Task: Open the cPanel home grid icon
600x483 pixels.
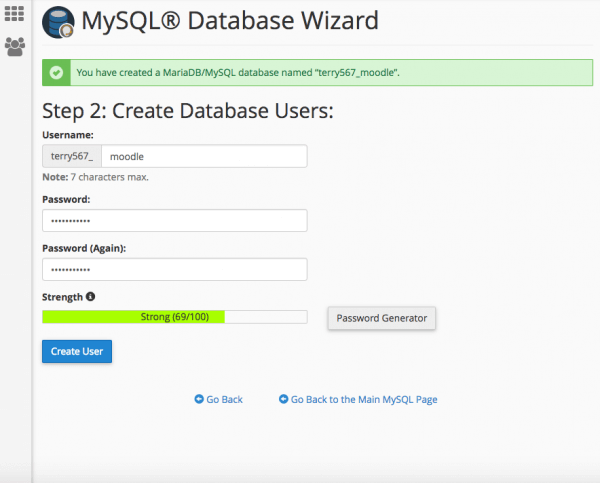Action: pos(14,14)
